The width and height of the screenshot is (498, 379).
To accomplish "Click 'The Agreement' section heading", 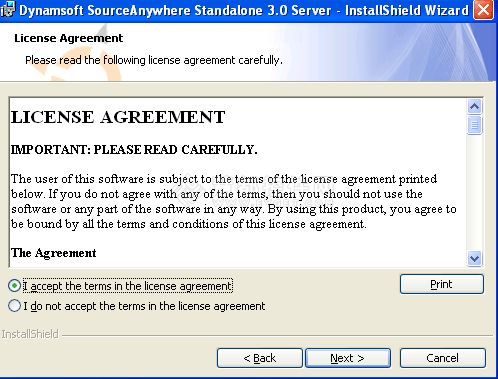I will pyautogui.click(x=54, y=253).
